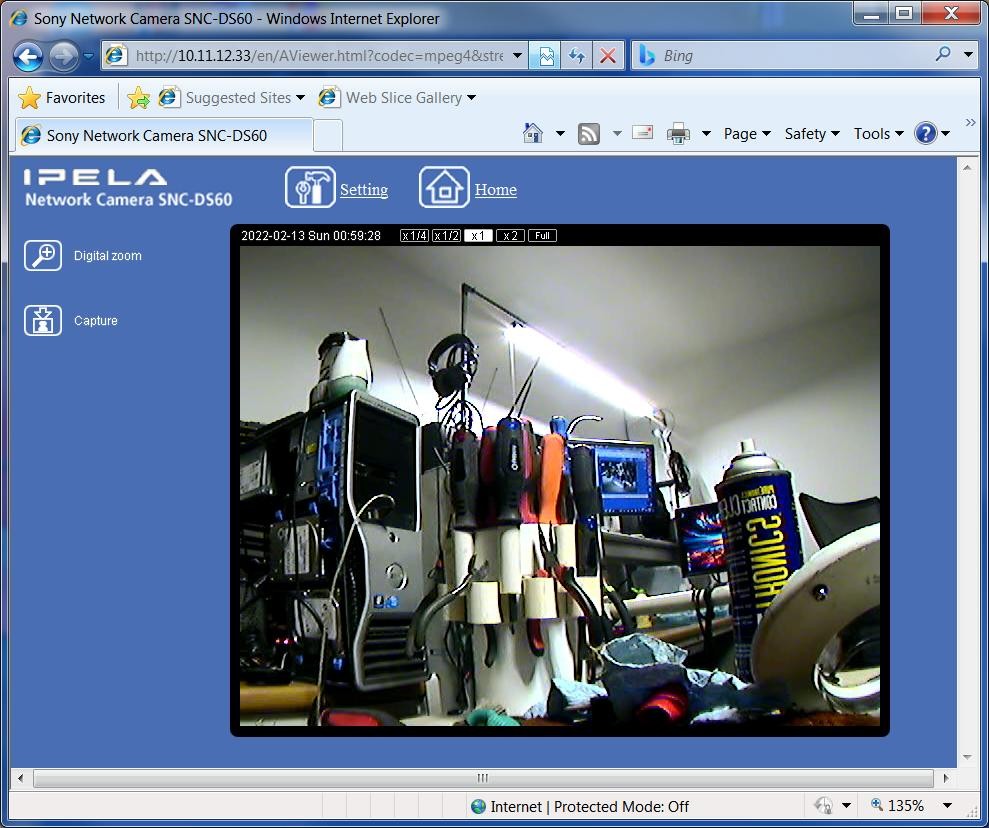Viewport: 989px width, 828px height.
Task: Click the red Stop loading icon
Action: click(x=608, y=56)
